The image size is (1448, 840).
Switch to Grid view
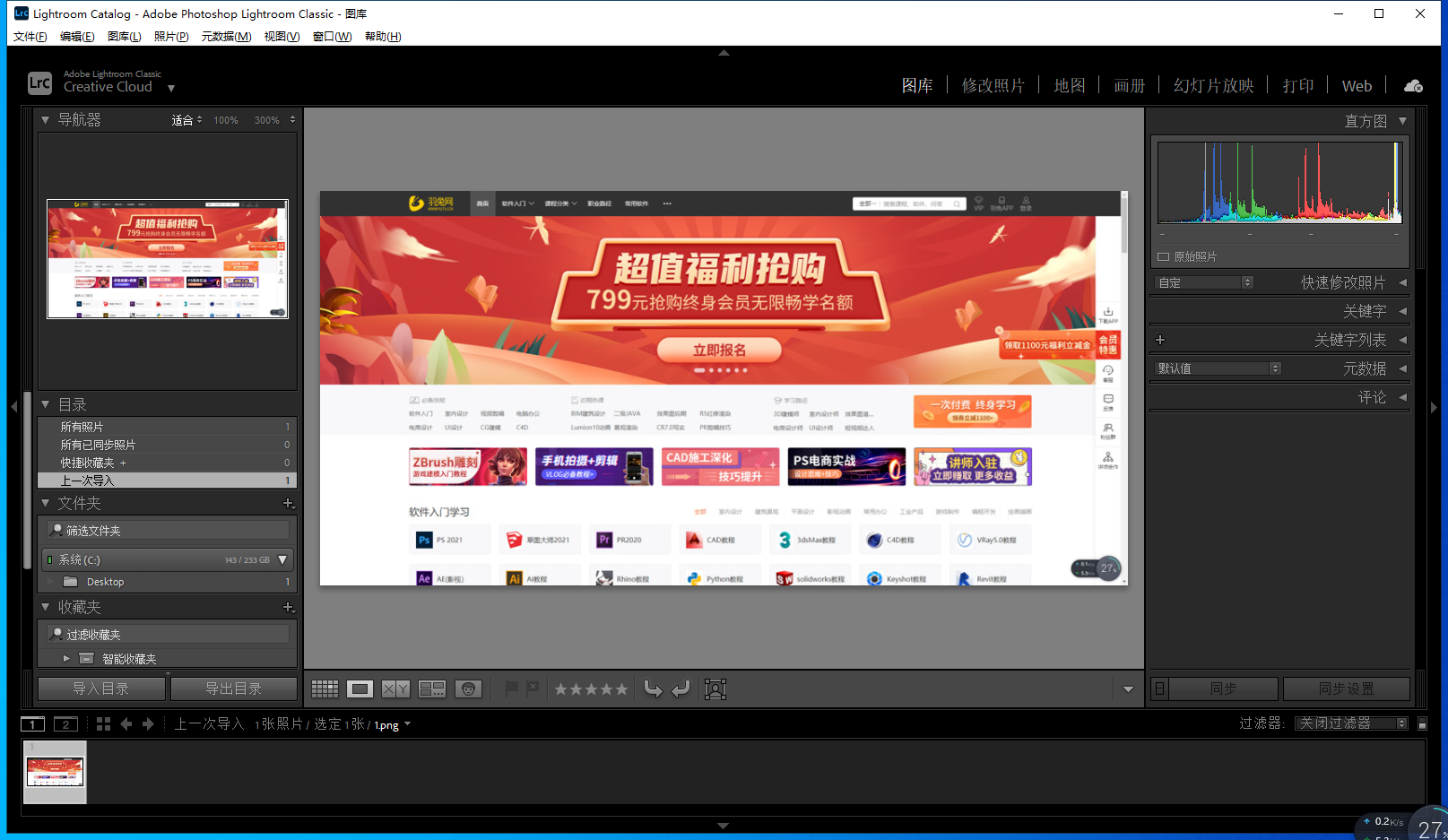click(325, 688)
